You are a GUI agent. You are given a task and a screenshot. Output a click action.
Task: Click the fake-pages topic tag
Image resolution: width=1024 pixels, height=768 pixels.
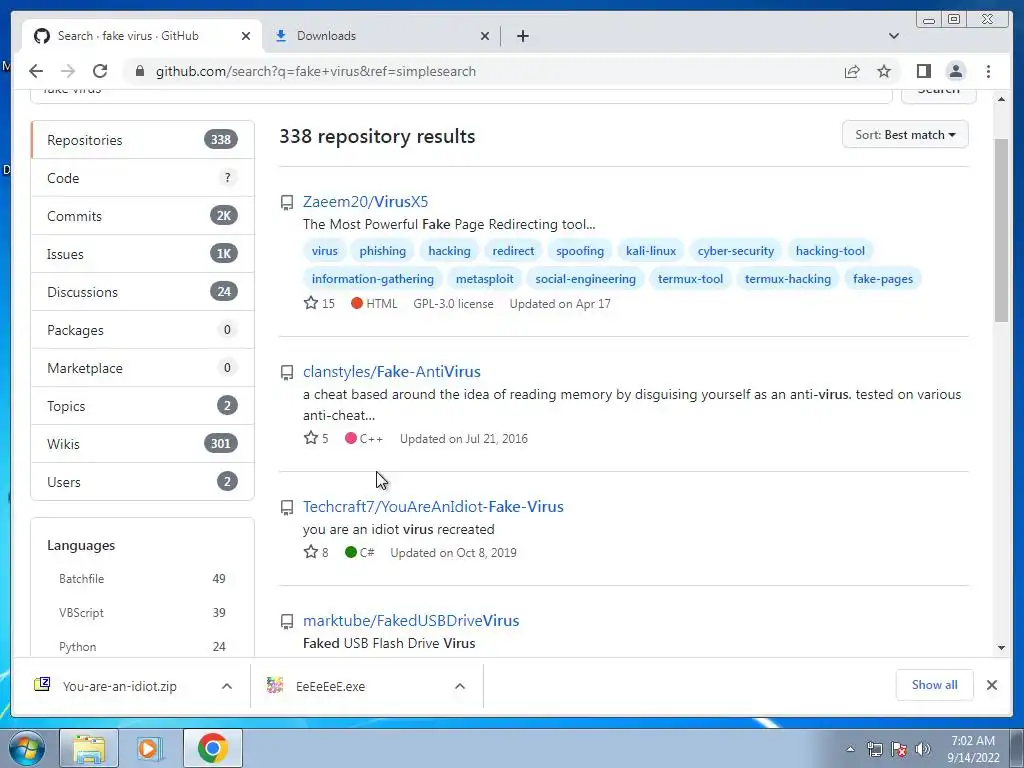coord(883,279)
